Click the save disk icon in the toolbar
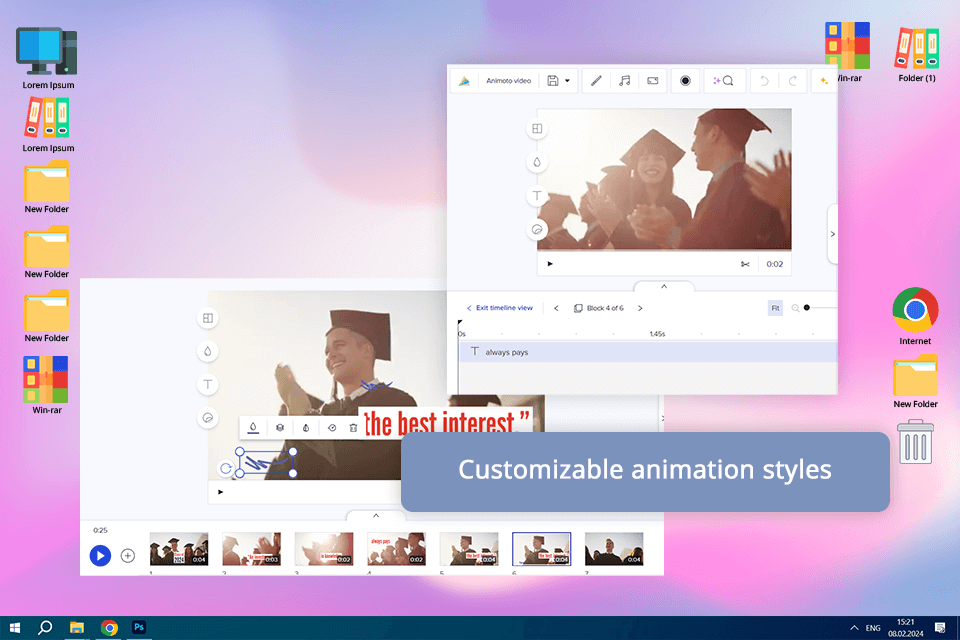This screenshot has height=640, width=960. (553, 81)
